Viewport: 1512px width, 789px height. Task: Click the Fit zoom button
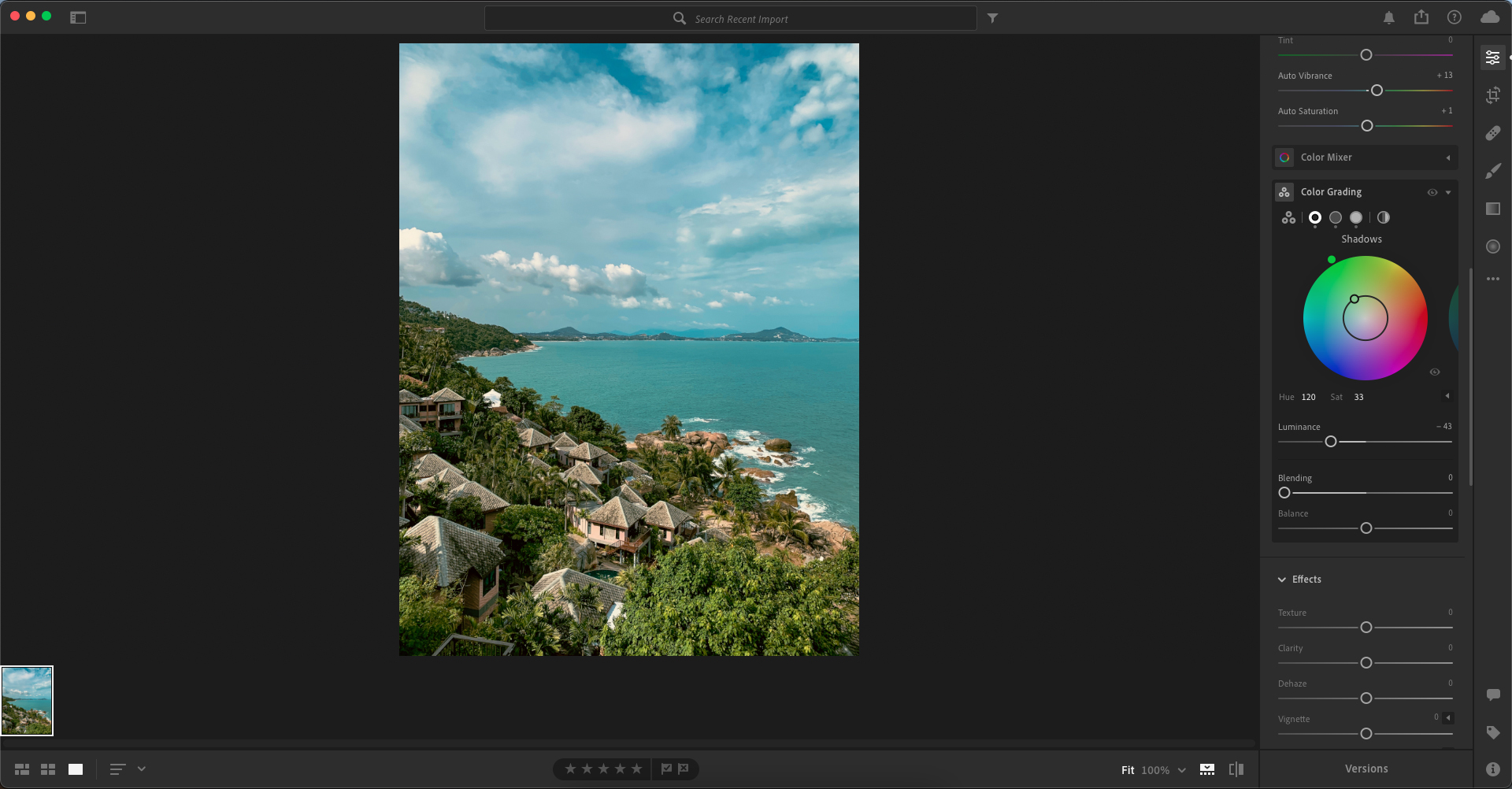pos(1128,770)
